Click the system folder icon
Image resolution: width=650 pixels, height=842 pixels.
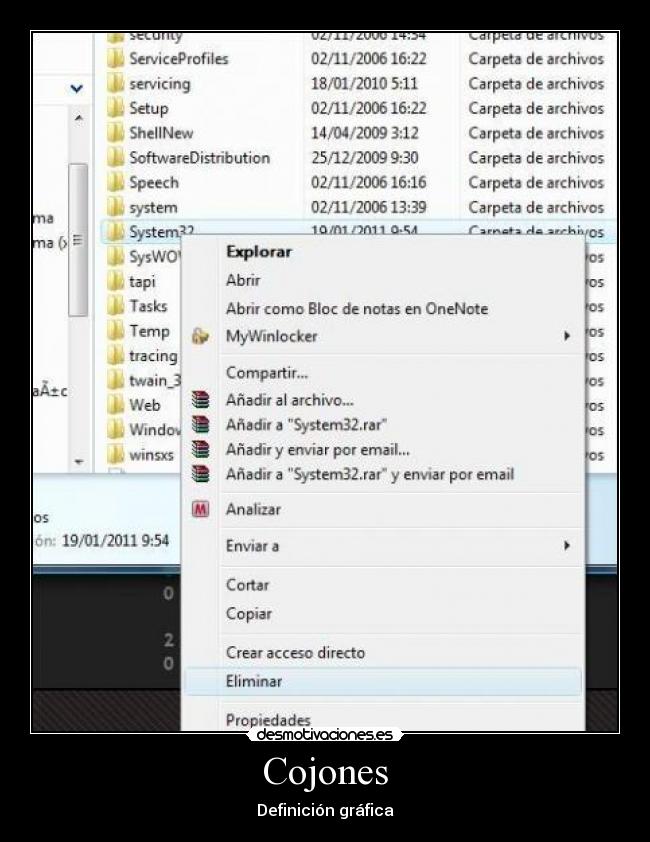tap(115, 207)
